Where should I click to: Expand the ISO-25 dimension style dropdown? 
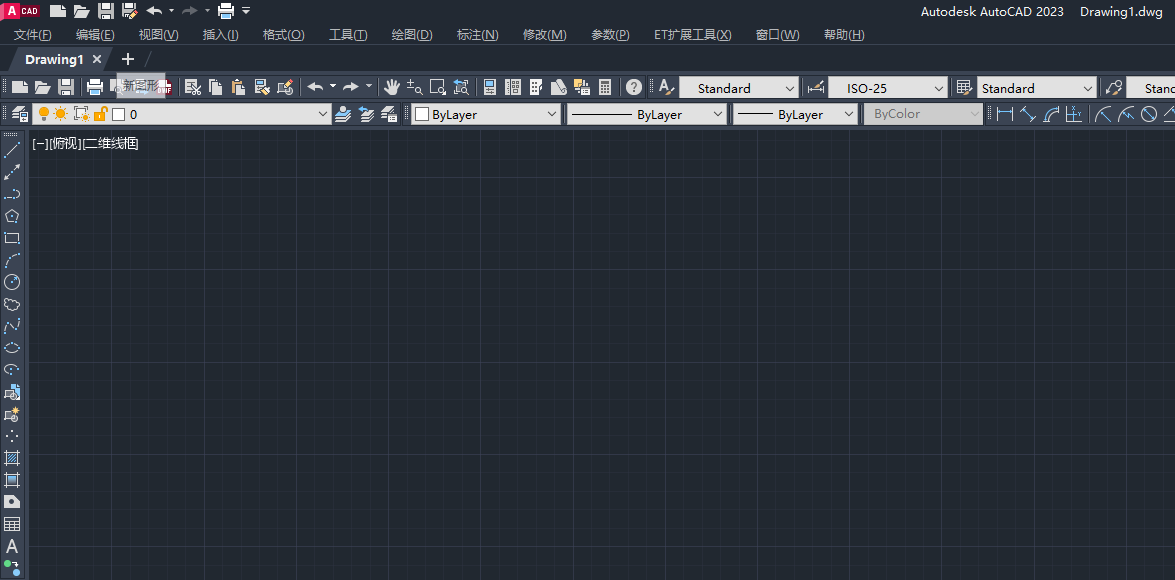[x=938, y=88]
